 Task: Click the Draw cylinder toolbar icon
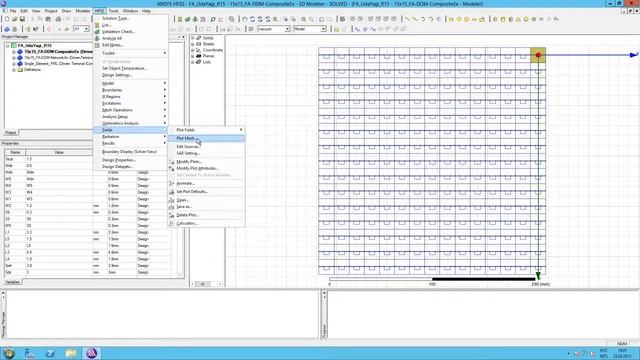[503, 19]
